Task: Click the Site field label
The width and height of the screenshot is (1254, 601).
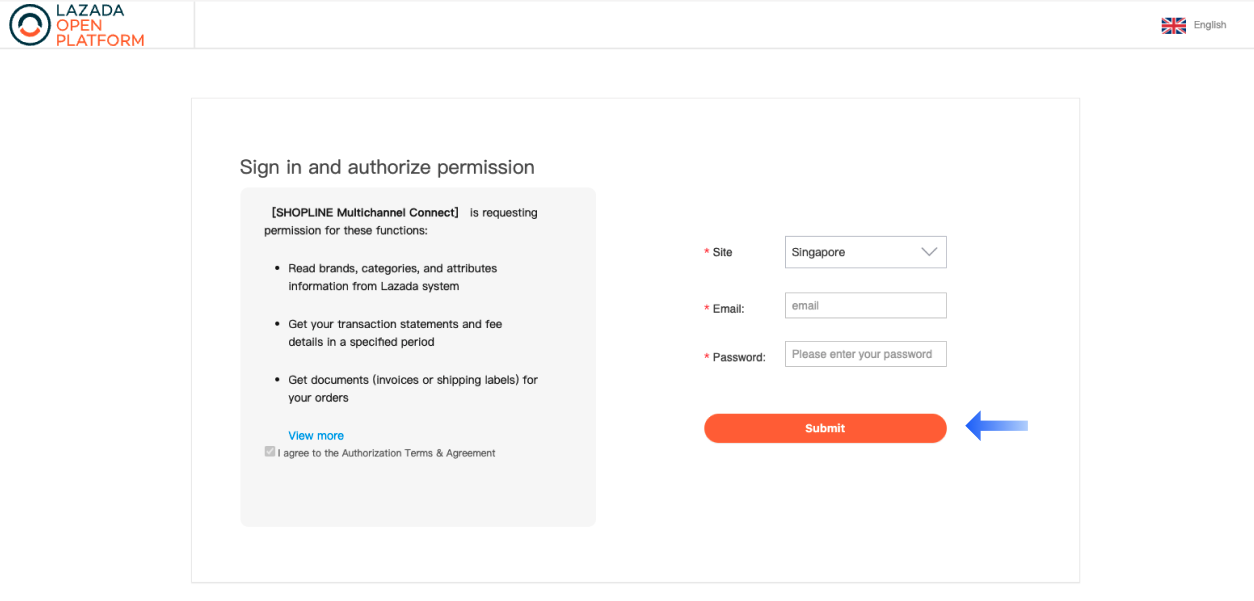Action: (x=722, y=253)
